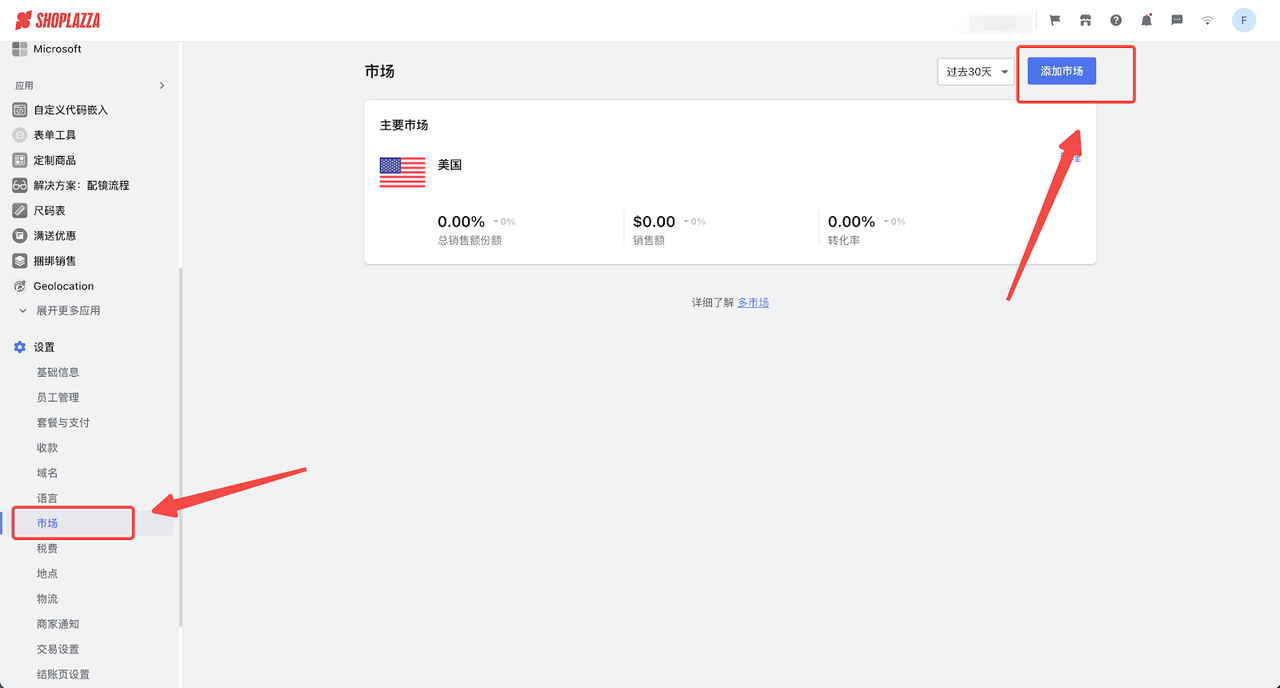Click the 自定义代码嵌入 code icon
The height and width of the screenshot is (688, 1280).
tap(19, 110)
